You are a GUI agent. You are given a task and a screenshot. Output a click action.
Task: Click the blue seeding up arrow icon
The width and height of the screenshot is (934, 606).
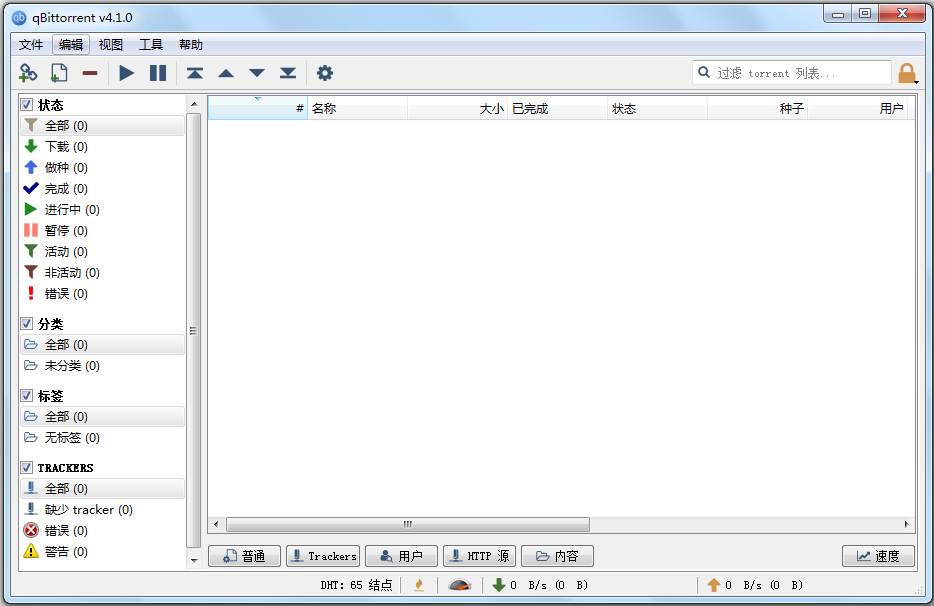(x=31, y=167)
